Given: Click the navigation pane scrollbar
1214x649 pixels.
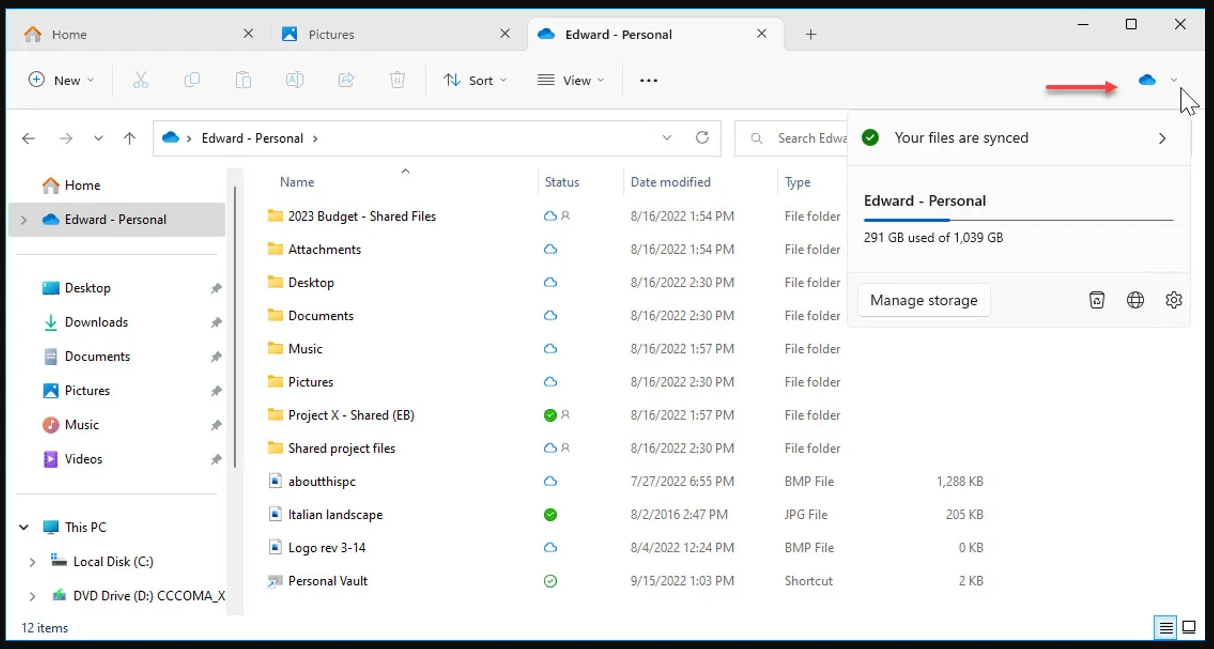Looking at the screenshot, I should point(235,326).
